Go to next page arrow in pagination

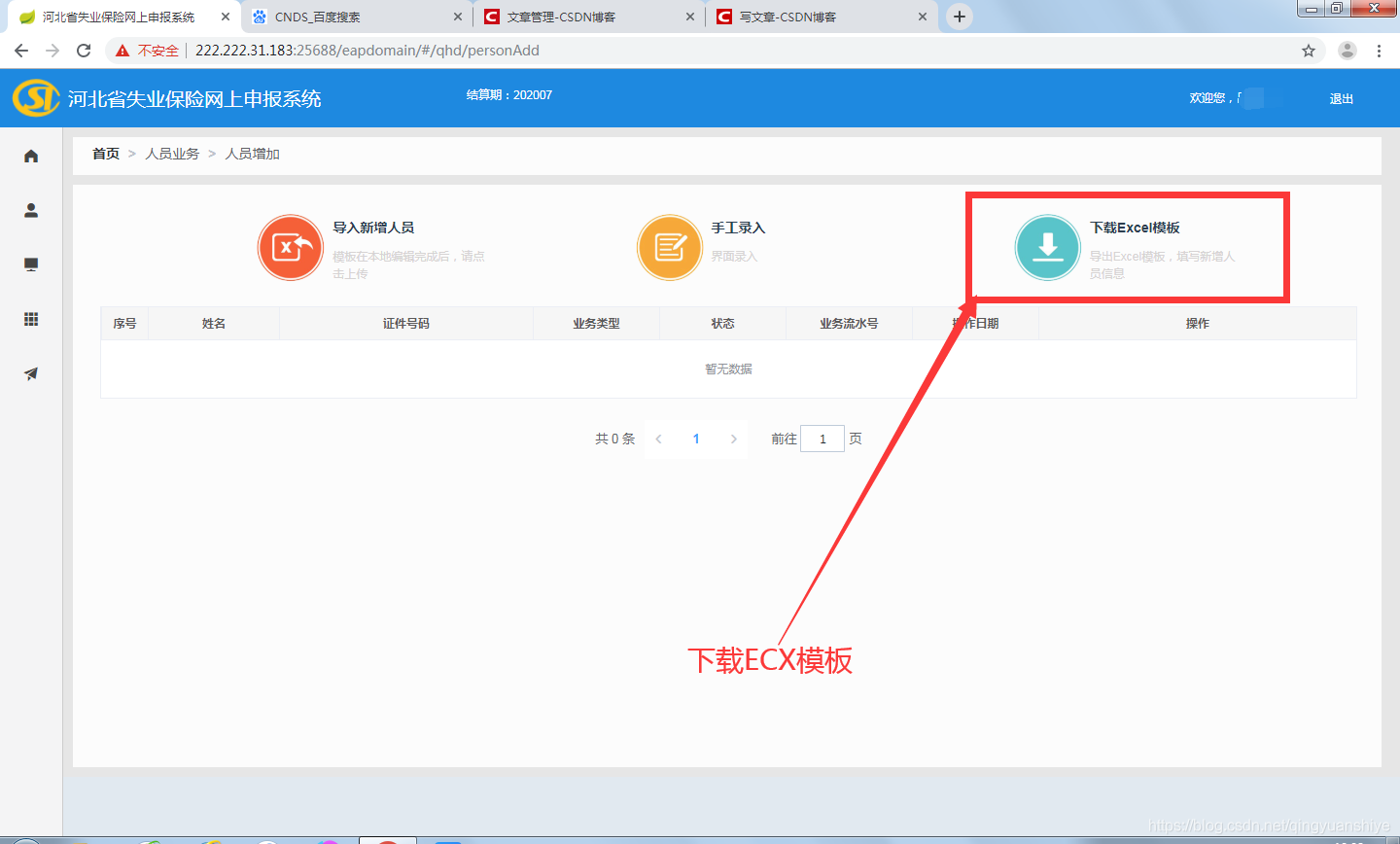pos(734,439)
